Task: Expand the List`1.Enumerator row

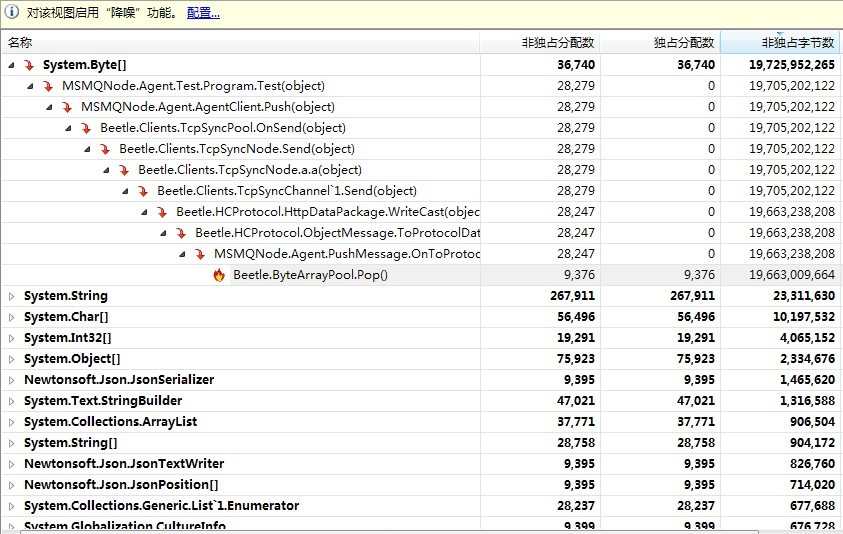Action: [11, 505]
